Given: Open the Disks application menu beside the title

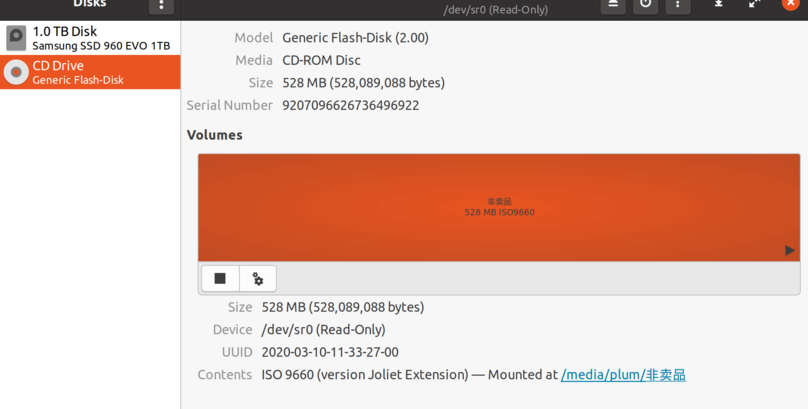Looking at the screenshot, I should 160,5.
